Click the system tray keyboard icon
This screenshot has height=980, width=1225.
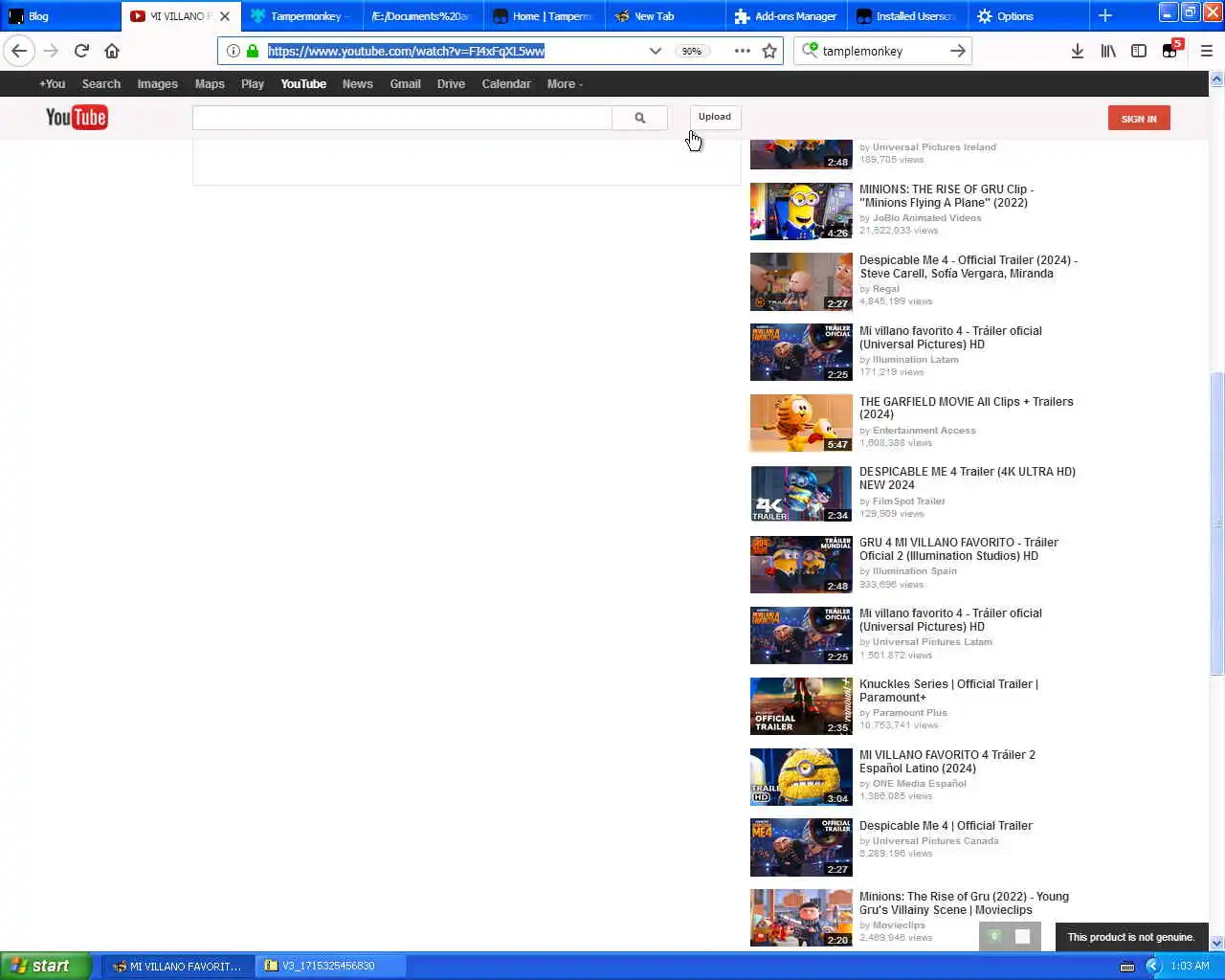(x=1126, y=967)
